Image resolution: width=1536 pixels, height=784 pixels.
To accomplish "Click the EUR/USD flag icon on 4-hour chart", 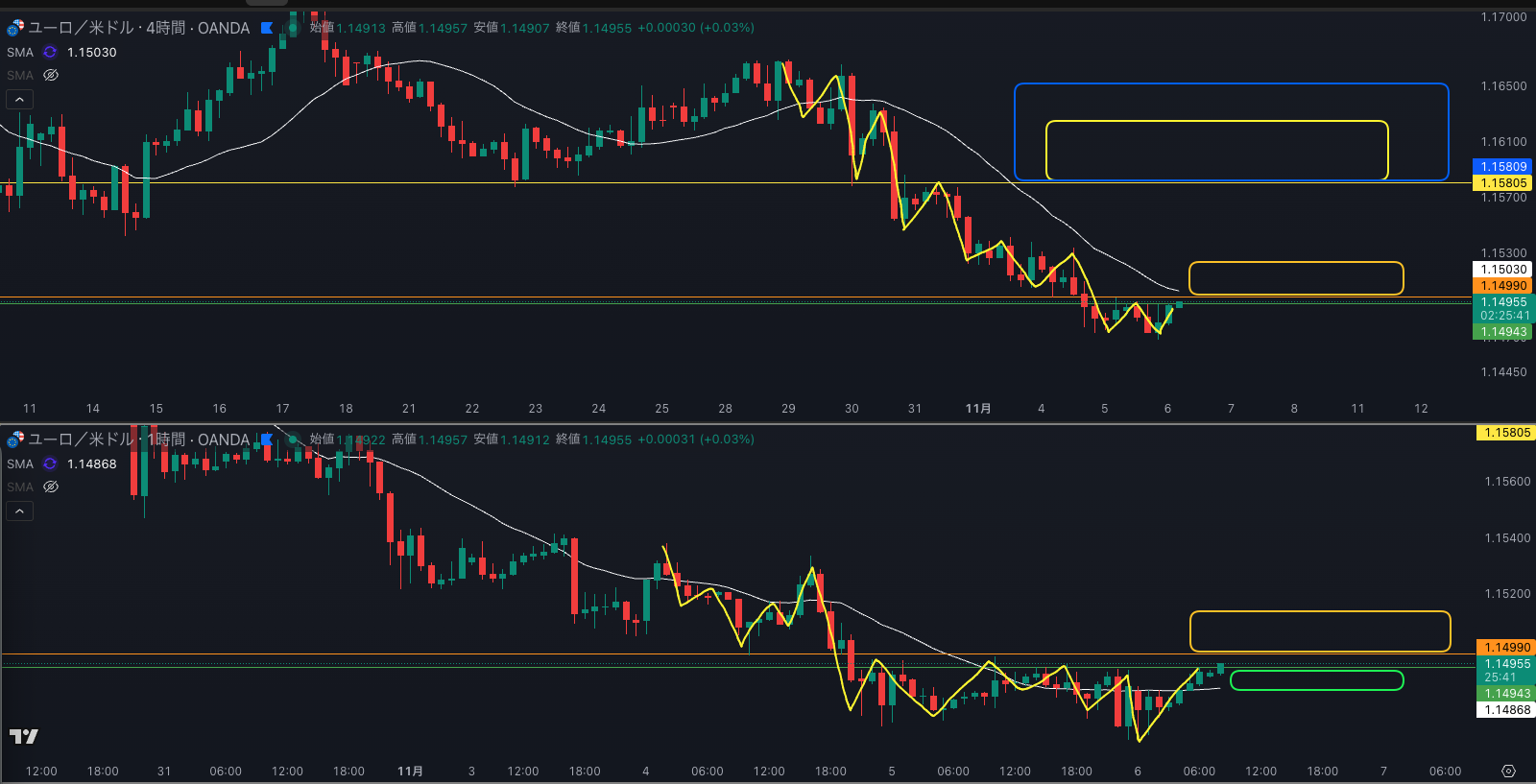I will pyautogui.click(x=15, y=28).
